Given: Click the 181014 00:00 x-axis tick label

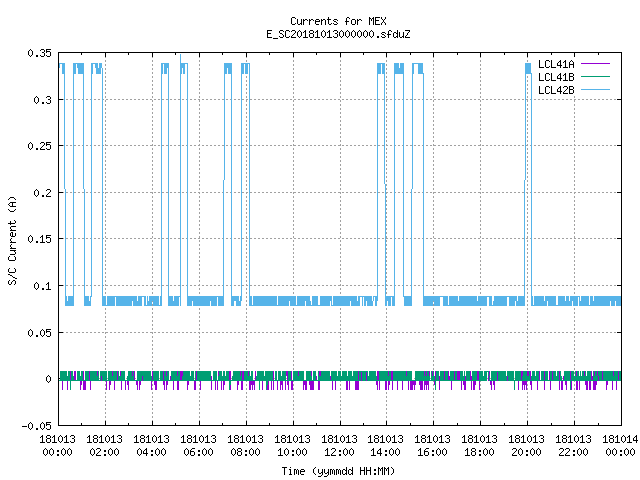Looking at the screenshot, I should (x=620, y=446).
